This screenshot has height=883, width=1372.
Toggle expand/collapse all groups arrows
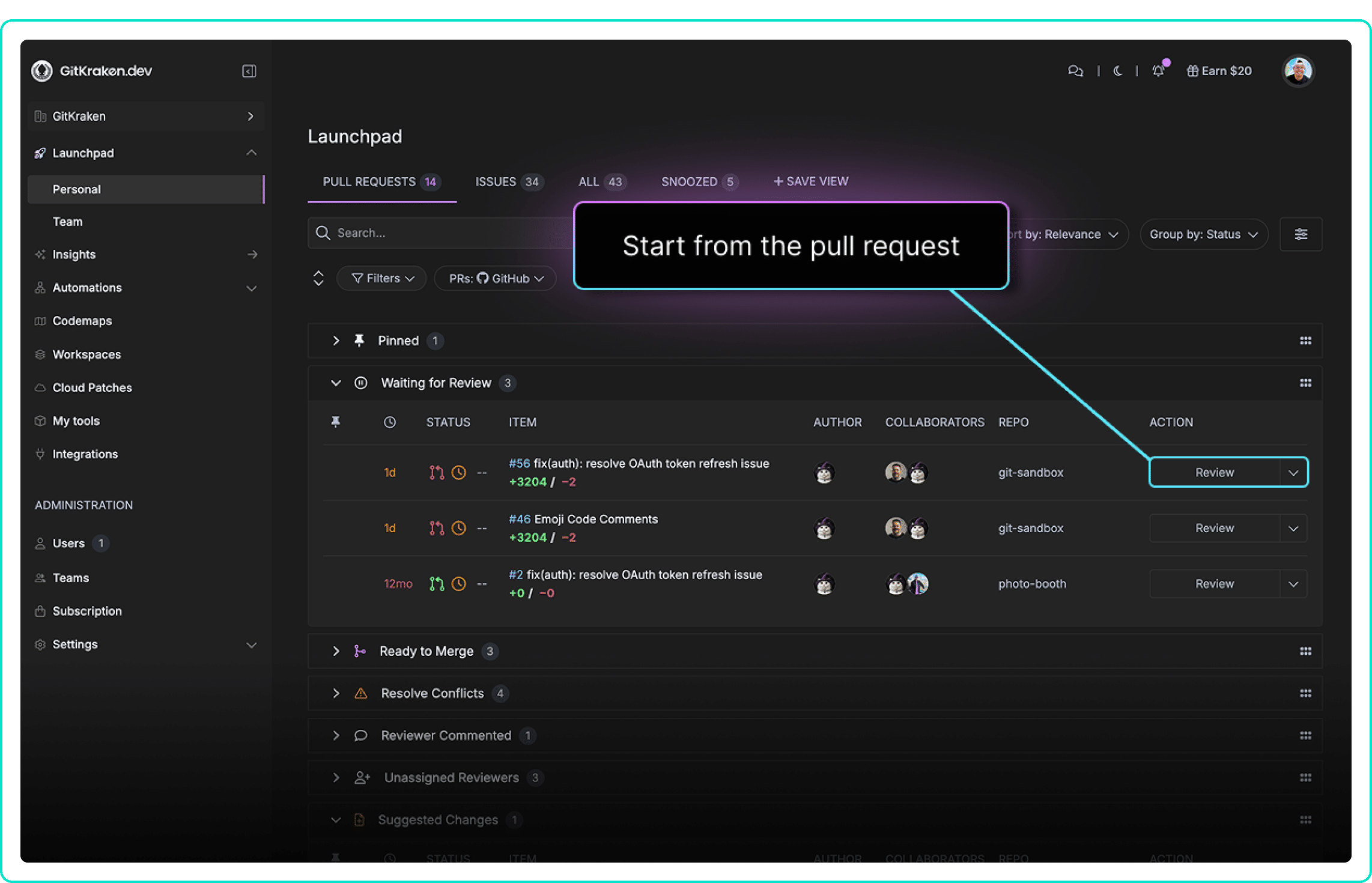point(318,278)
